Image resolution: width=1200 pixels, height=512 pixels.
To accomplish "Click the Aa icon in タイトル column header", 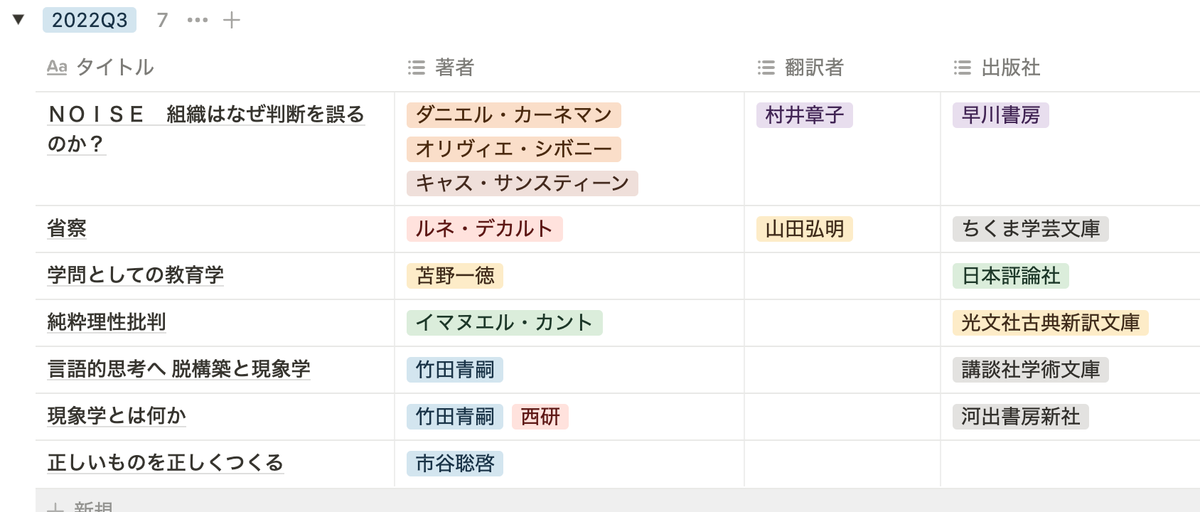I will [x=57, y=68].
